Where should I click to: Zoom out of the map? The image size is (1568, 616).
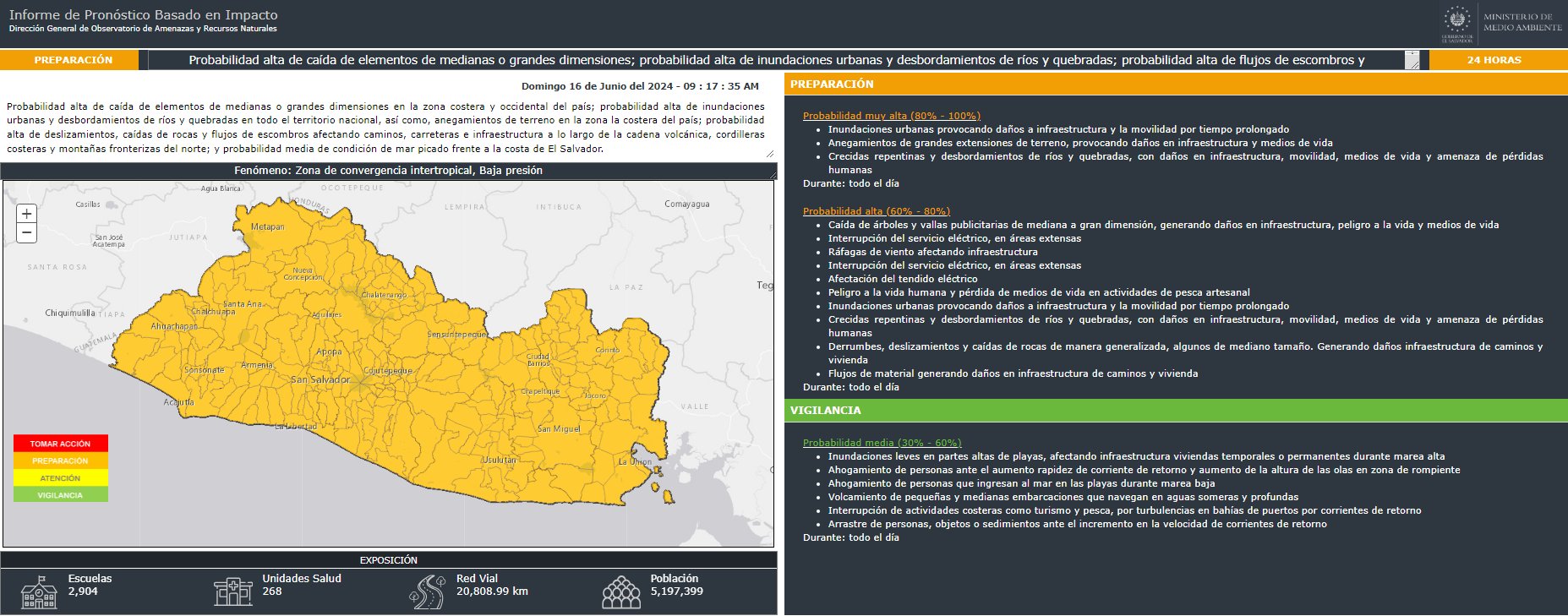(26, 233)
